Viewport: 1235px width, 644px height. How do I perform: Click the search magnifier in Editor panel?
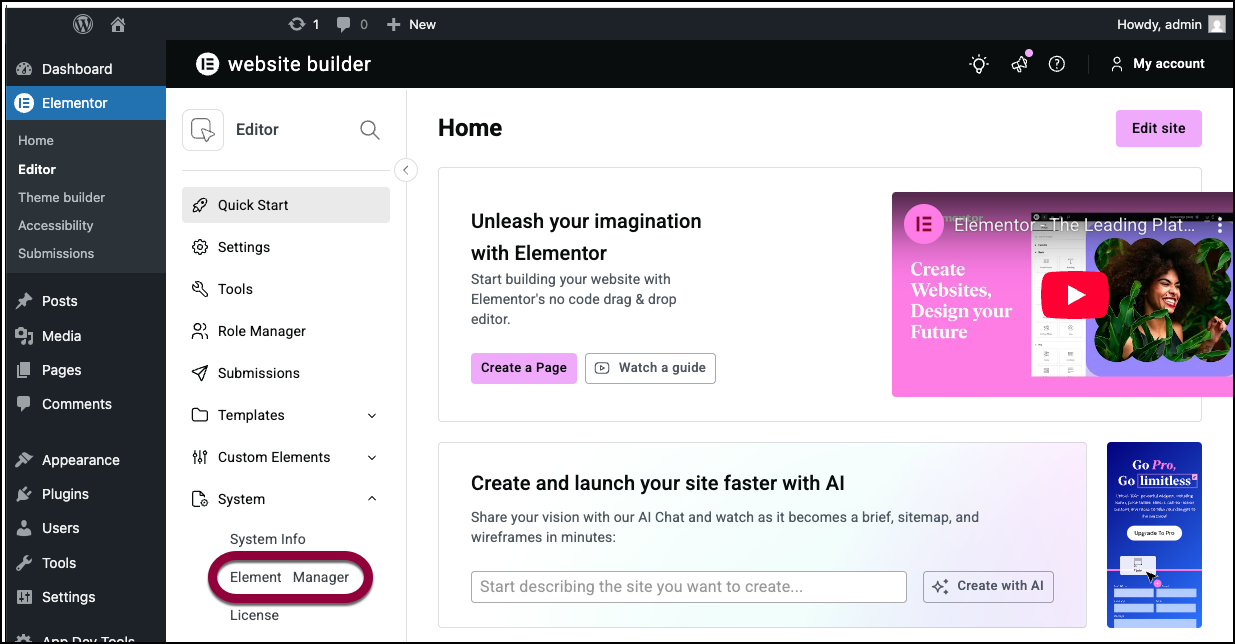(x=369, y=130)
